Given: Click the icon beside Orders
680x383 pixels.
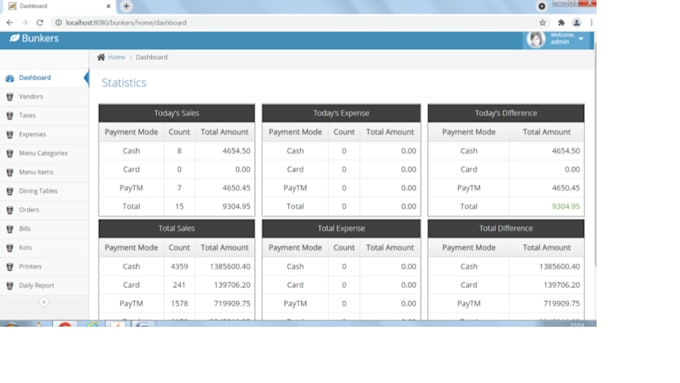Looking at the screenshot, I should click(x=10, y=210).
